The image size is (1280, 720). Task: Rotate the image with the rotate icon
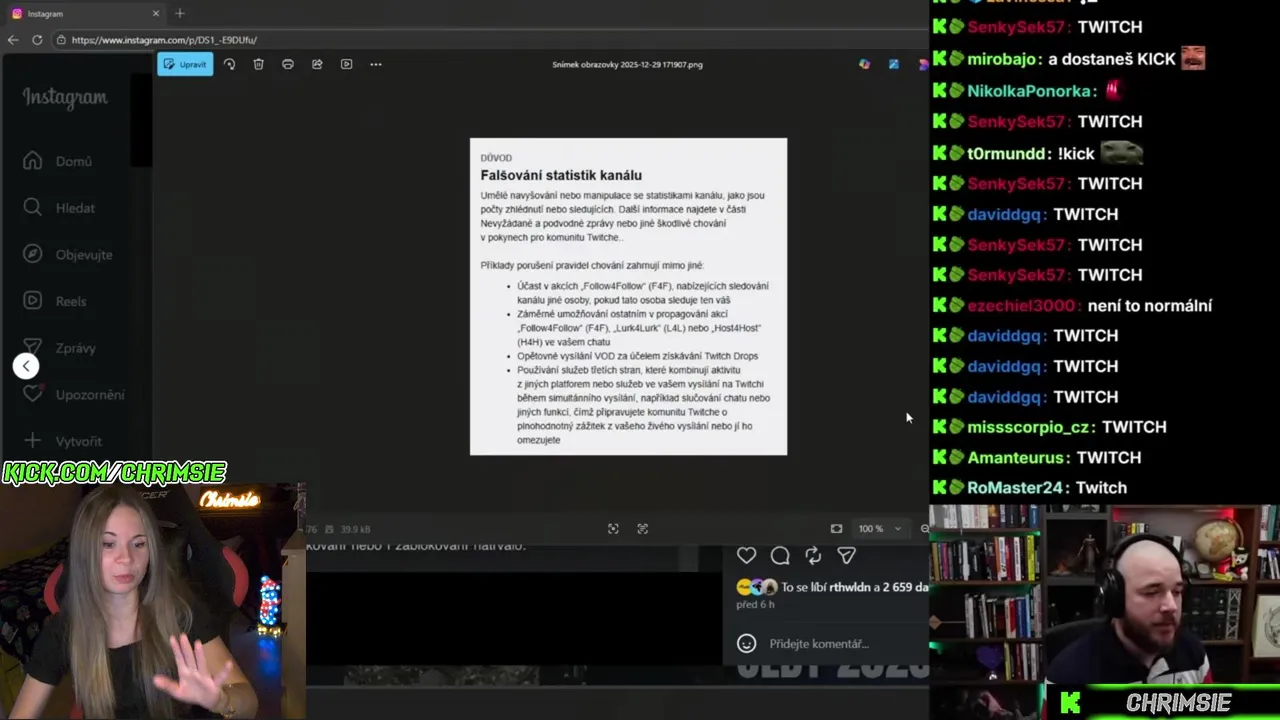229,64
